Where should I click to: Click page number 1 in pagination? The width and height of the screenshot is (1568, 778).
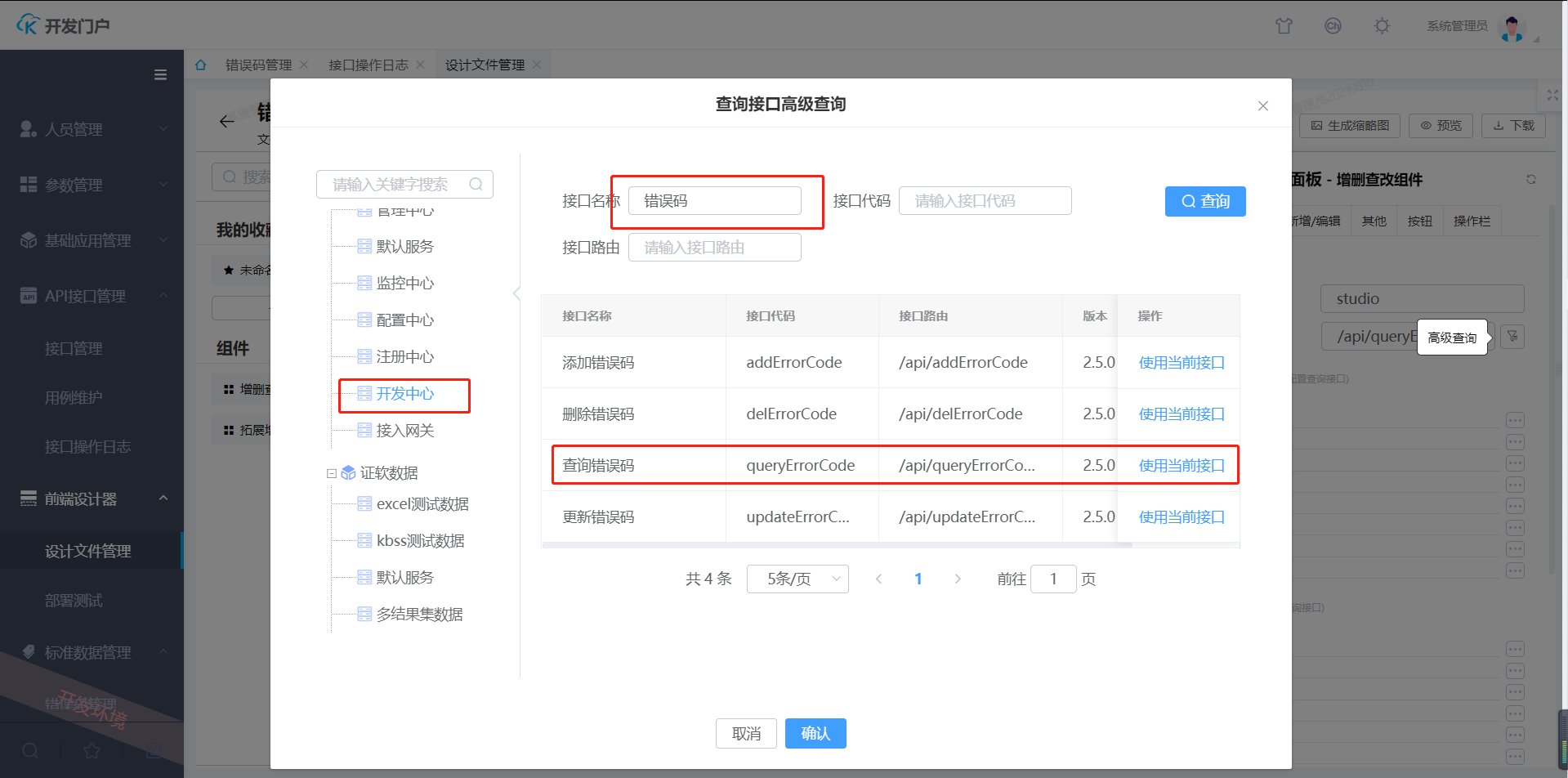[x=918, y=579]
